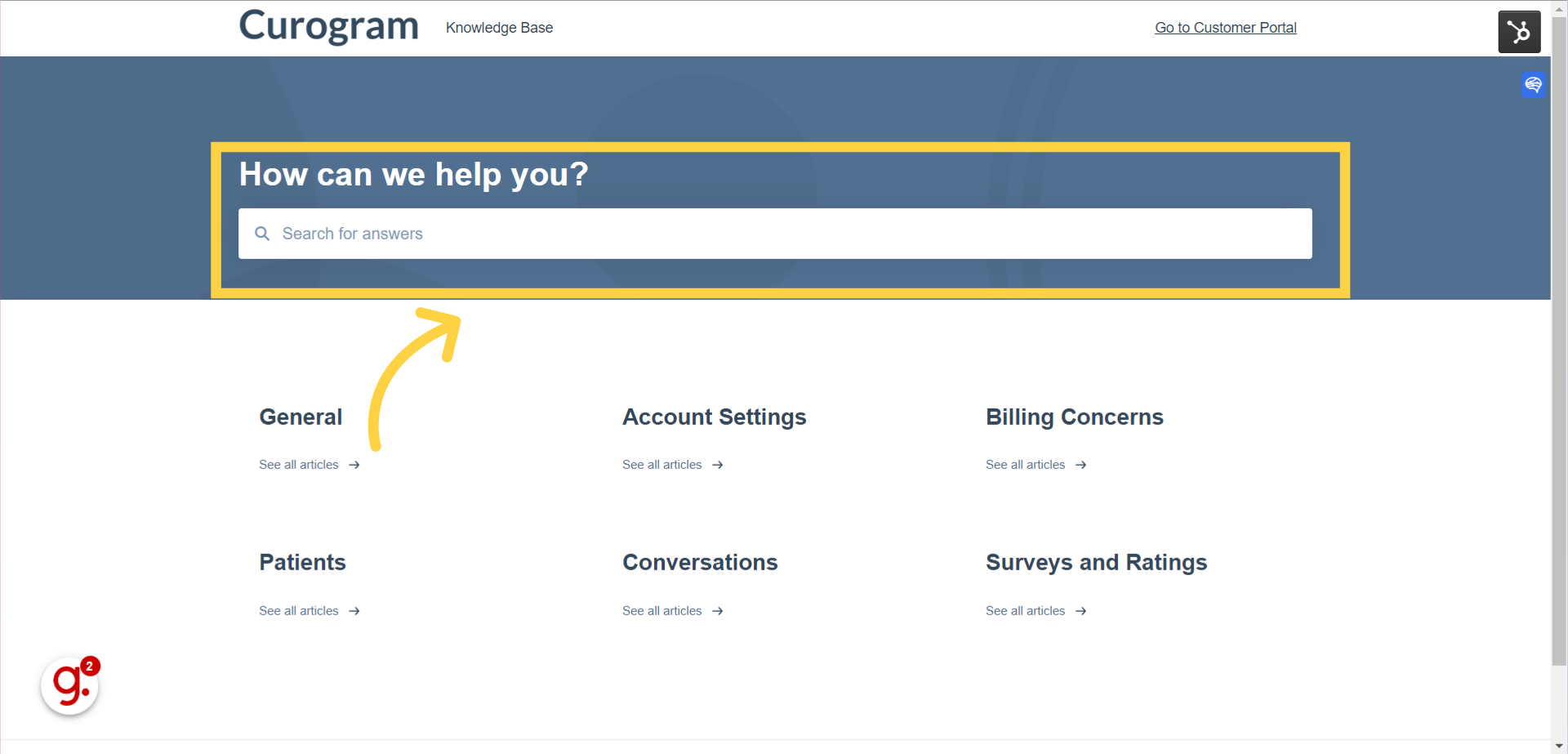Open the Surveys and Ratings category heading
The height and width of the screenshot is (754, 1568).
point(1096,563)
